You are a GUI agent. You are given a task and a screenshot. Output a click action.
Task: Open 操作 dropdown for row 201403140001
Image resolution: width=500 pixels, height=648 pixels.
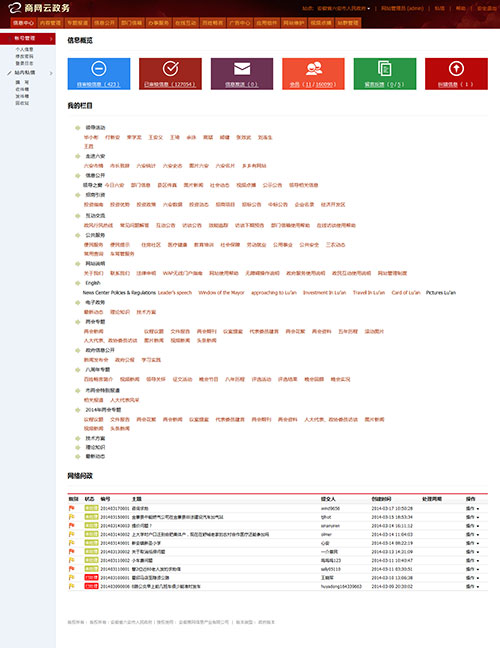pyautogui.click(x=473, y=543)
